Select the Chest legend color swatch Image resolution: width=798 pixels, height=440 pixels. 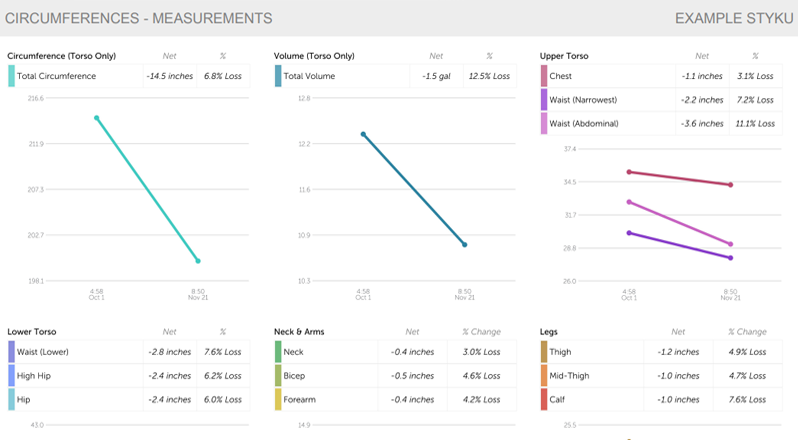(x=544, y=76)
